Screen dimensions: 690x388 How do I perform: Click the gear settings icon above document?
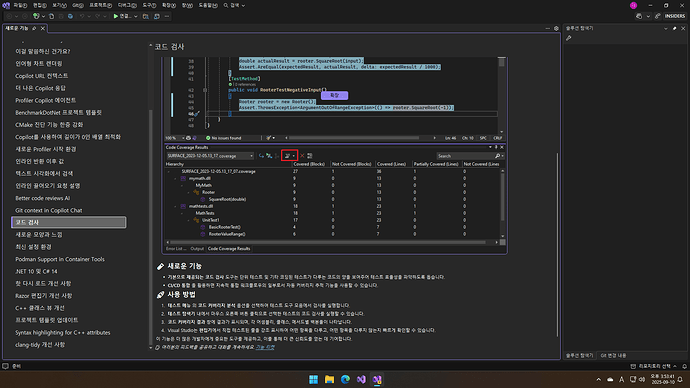[x=556, y=28]
